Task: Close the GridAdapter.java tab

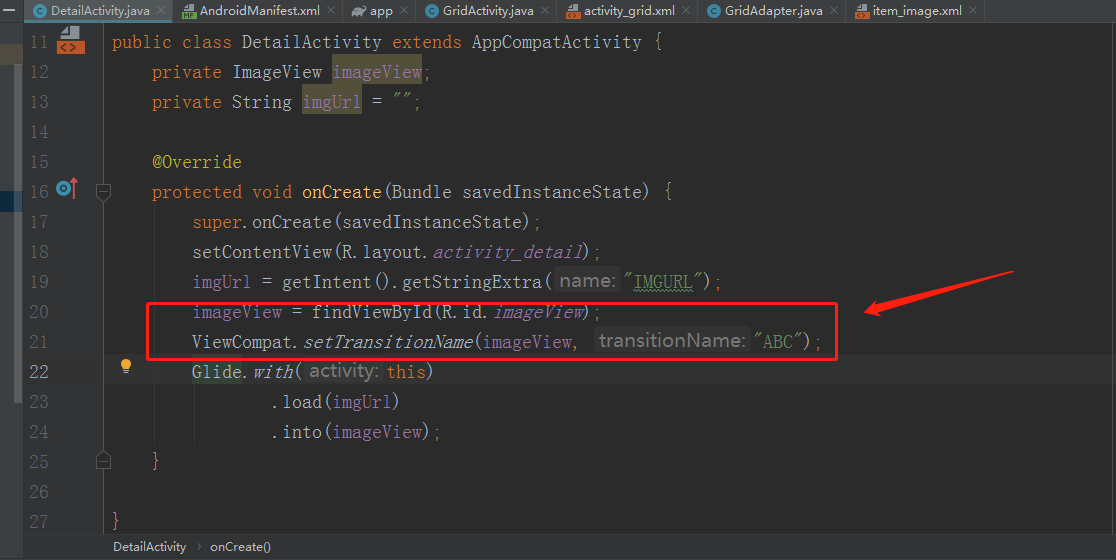Action: pyautogui.click(x=834, y=11)
